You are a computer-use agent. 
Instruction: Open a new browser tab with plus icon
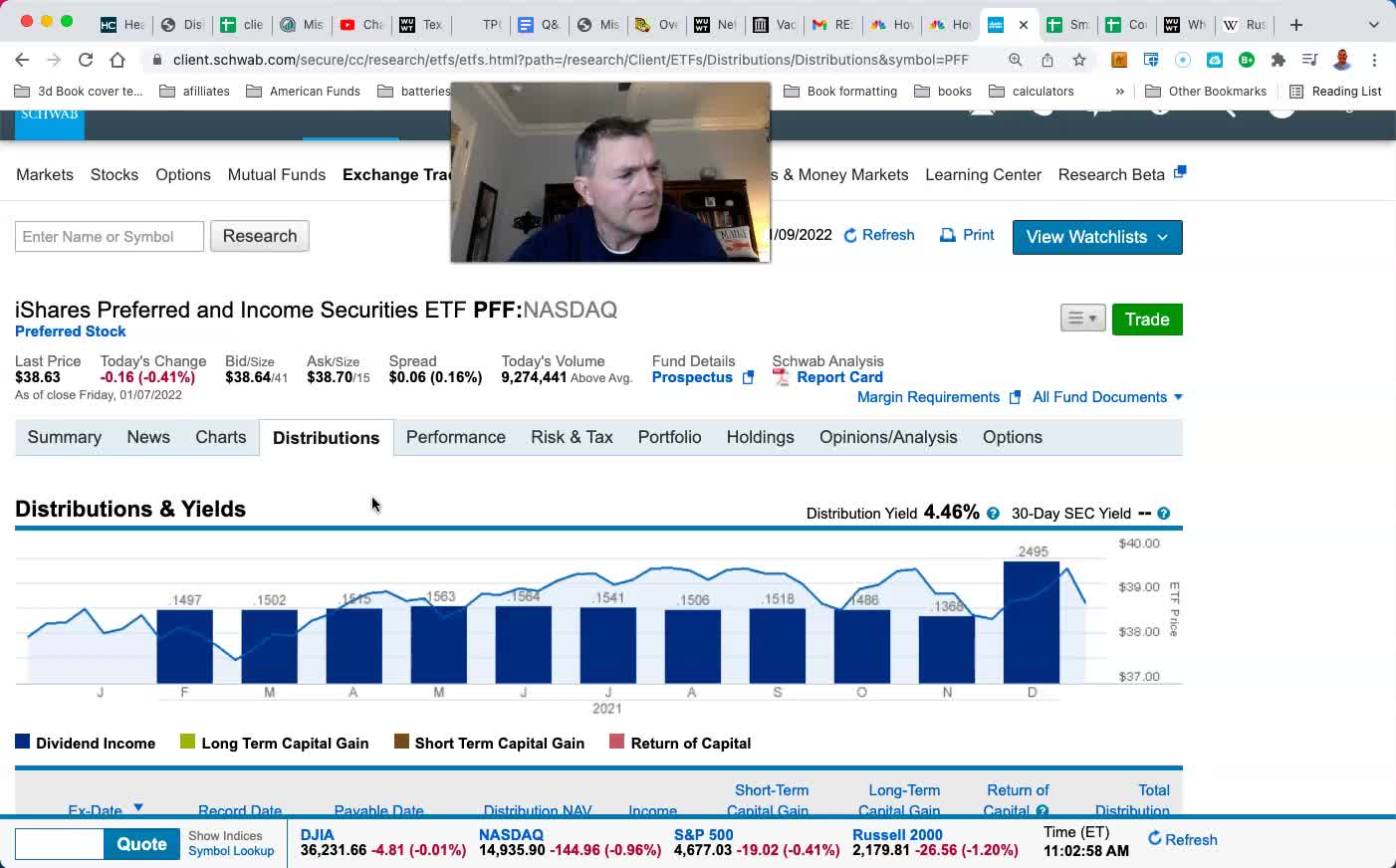pos(1296,25)
